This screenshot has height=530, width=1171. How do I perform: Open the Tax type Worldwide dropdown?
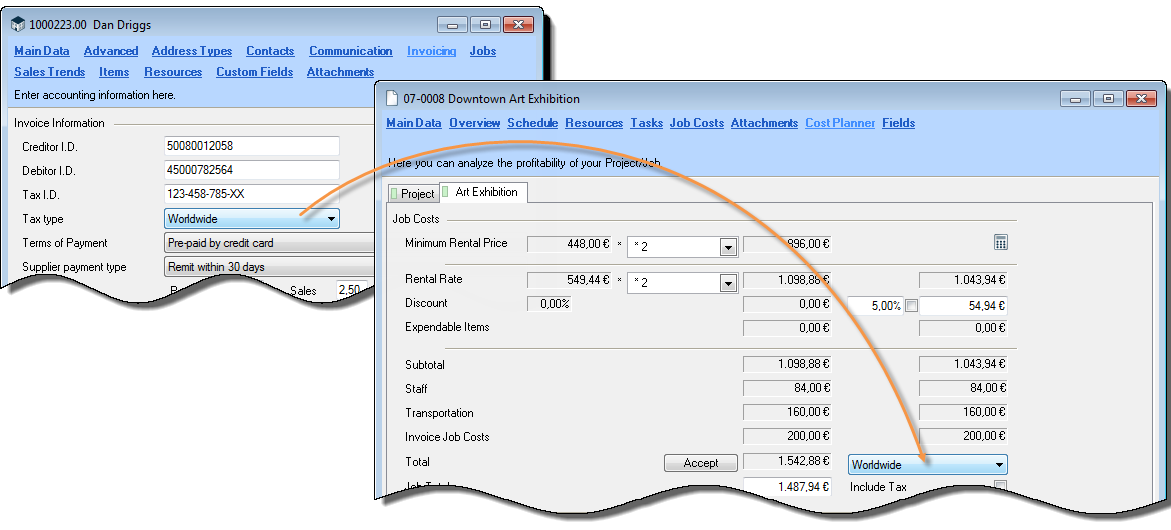[331, 219]
